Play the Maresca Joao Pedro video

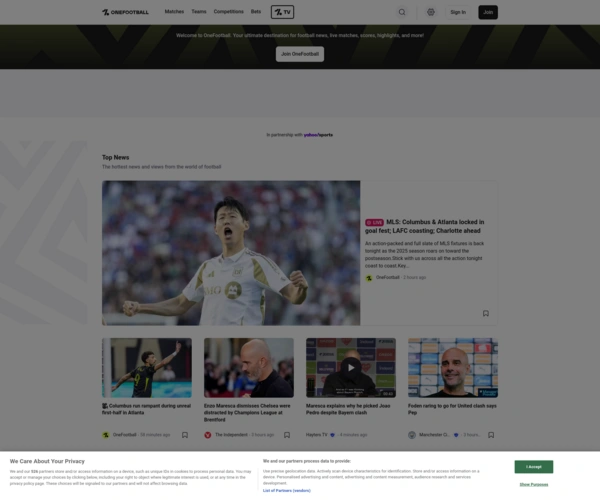pyautogui.click(x=350, y=367)
